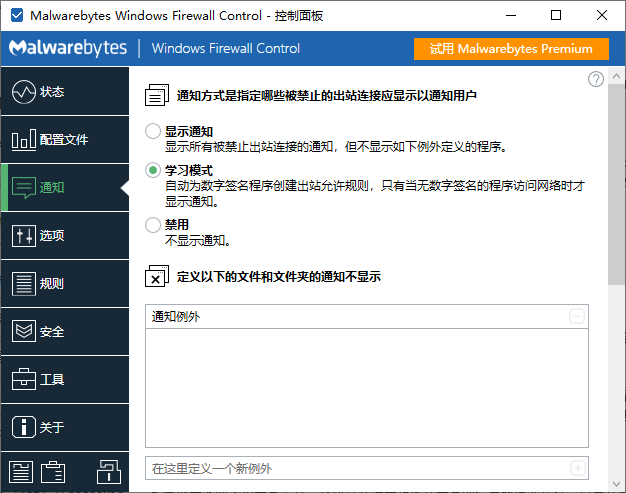Click the Windows Firewall Control header text

tap(226, 48)
